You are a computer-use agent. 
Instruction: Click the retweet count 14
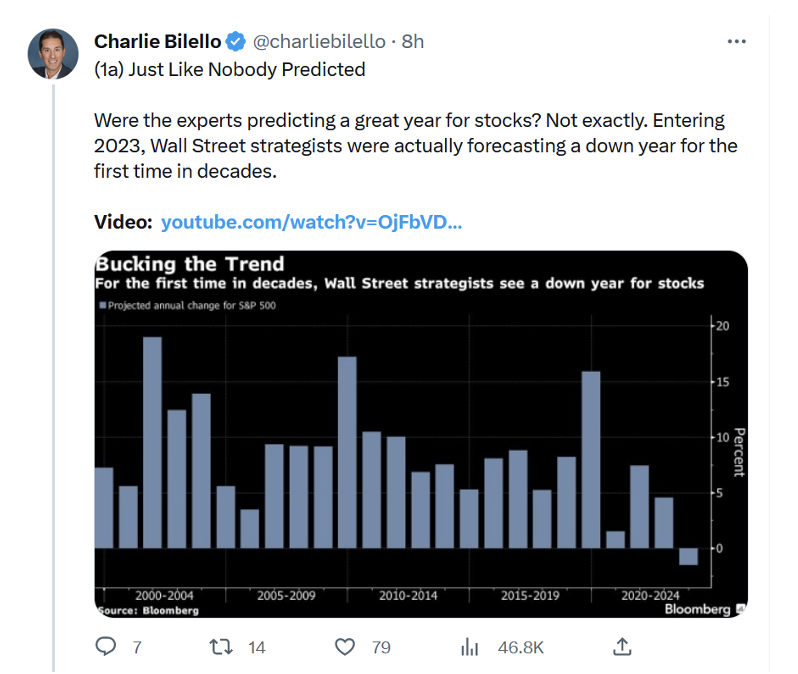coord(257,648)
